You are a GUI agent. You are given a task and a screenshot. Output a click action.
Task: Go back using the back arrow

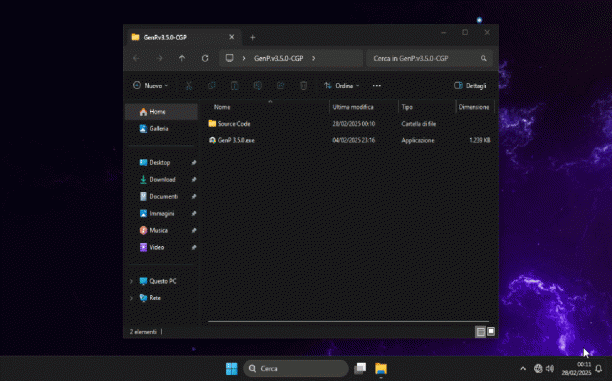tap(136, 59)
